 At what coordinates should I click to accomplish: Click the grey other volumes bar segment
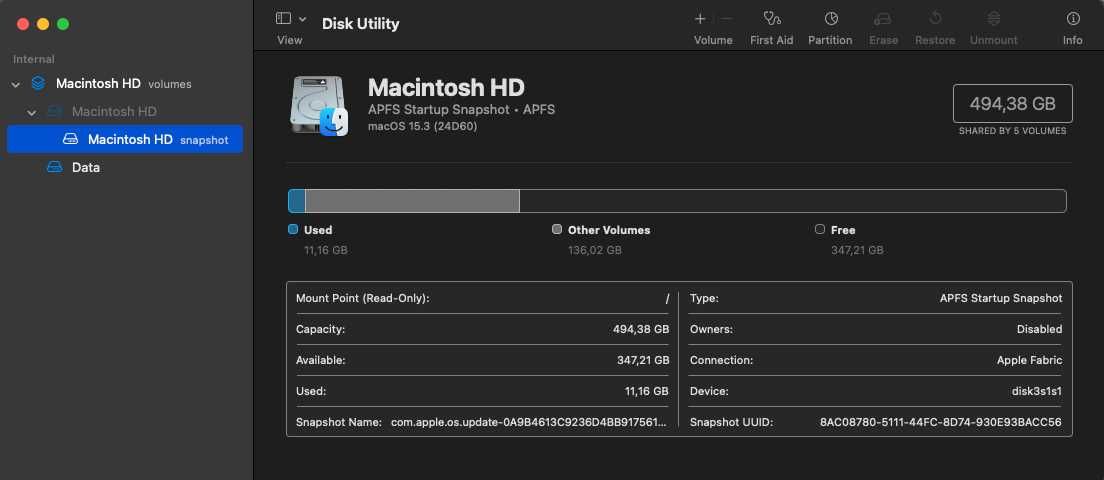(x=413, y=201)
